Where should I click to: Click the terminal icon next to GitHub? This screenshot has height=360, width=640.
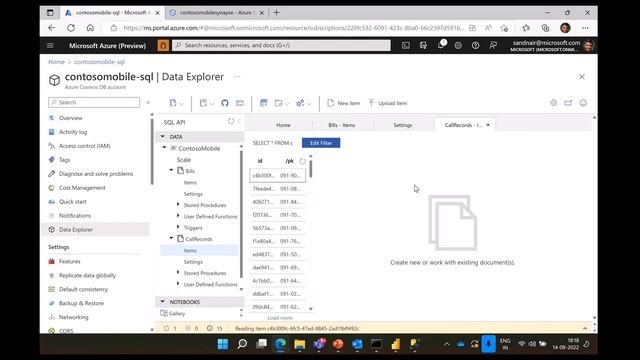point(240,103)
